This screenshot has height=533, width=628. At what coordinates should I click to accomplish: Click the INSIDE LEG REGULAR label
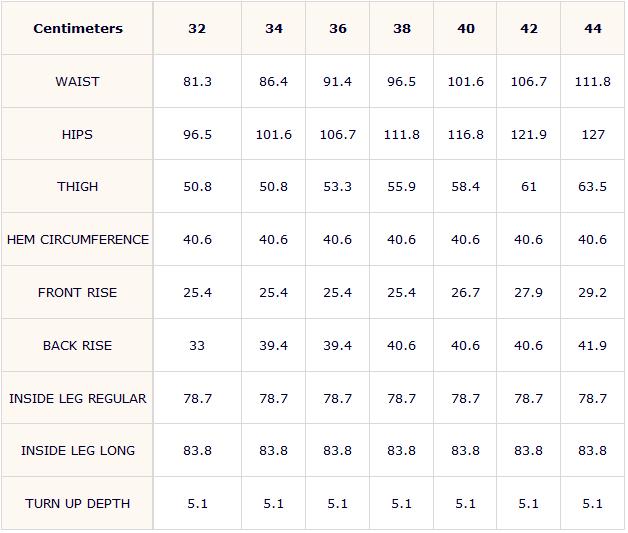[77, 398]
